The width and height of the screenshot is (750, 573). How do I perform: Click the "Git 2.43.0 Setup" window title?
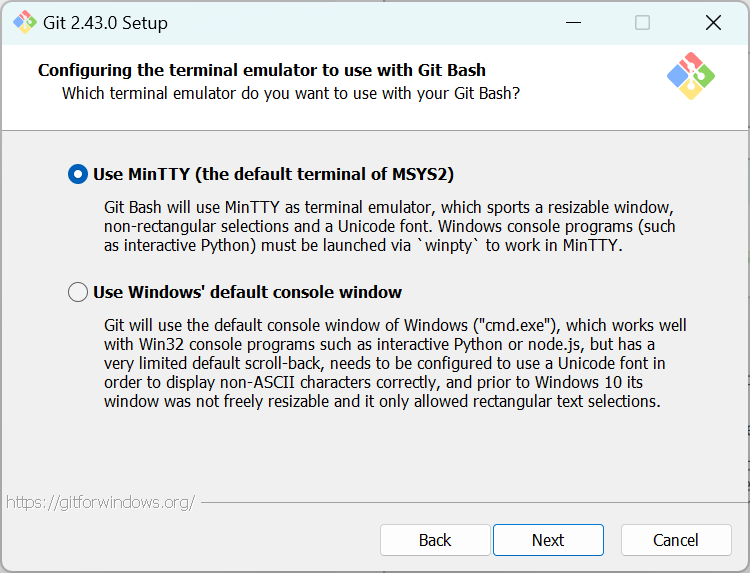point(105,22)
